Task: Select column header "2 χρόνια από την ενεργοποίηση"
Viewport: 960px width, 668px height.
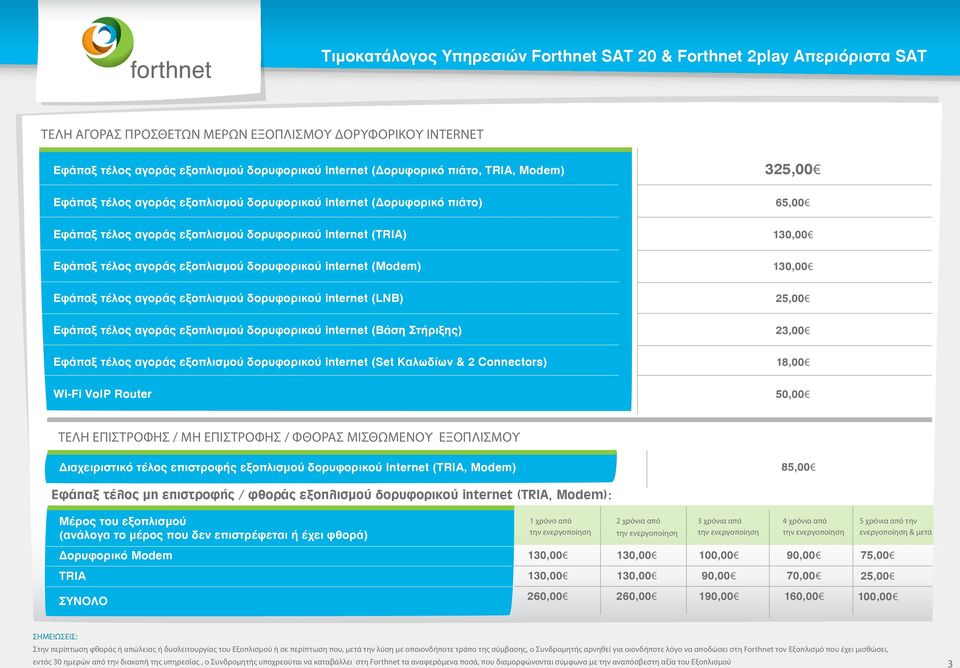Action: click(x=647, y=527)
